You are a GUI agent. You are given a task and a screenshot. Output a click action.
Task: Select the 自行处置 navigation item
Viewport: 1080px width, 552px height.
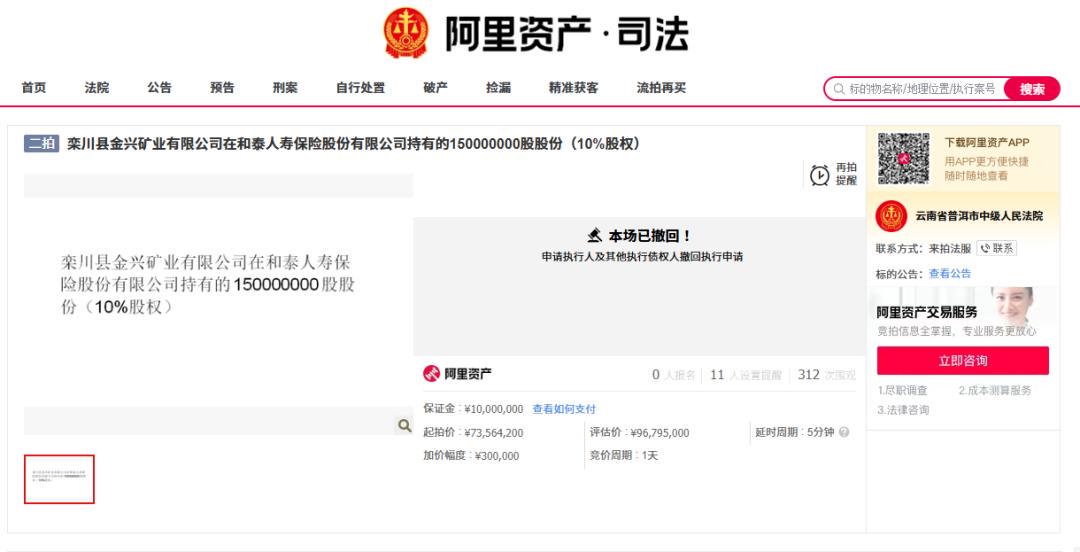point(360,88)
